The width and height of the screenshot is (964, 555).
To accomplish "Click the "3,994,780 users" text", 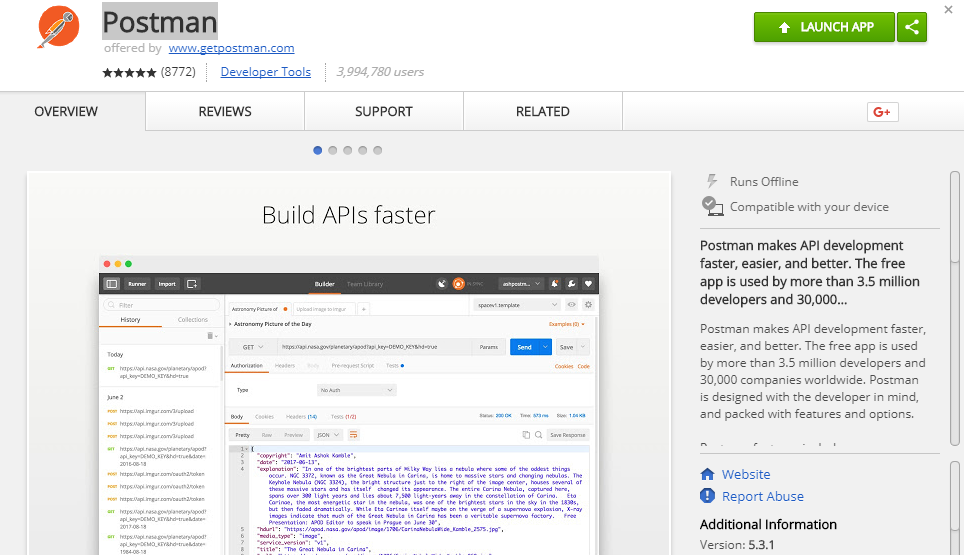I will tap(381, 72).
